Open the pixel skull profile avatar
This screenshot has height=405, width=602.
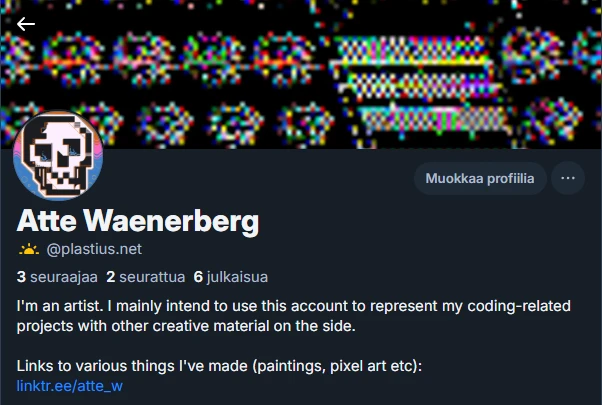(x=58, y=155)
